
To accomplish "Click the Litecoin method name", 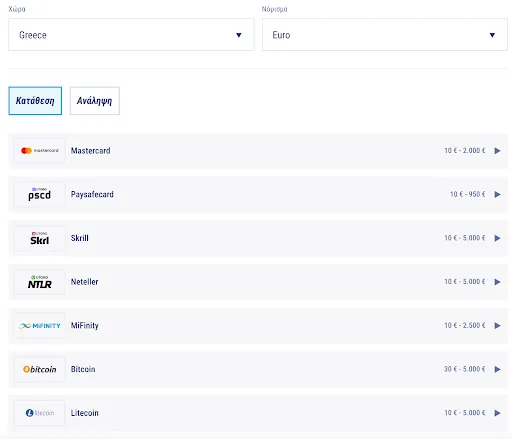I will pyautogui.click(x=85, y=413).
